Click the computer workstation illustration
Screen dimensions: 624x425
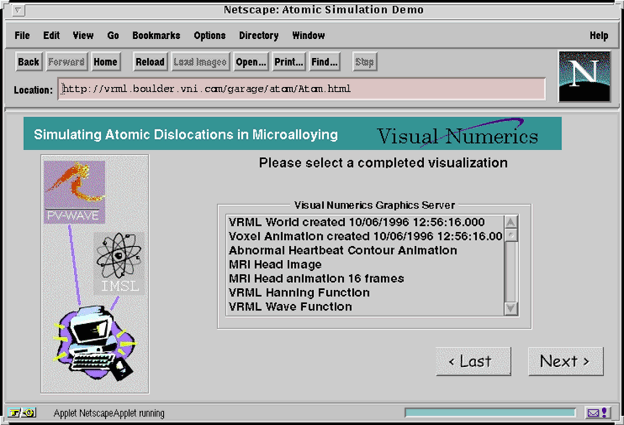point(96,342)
